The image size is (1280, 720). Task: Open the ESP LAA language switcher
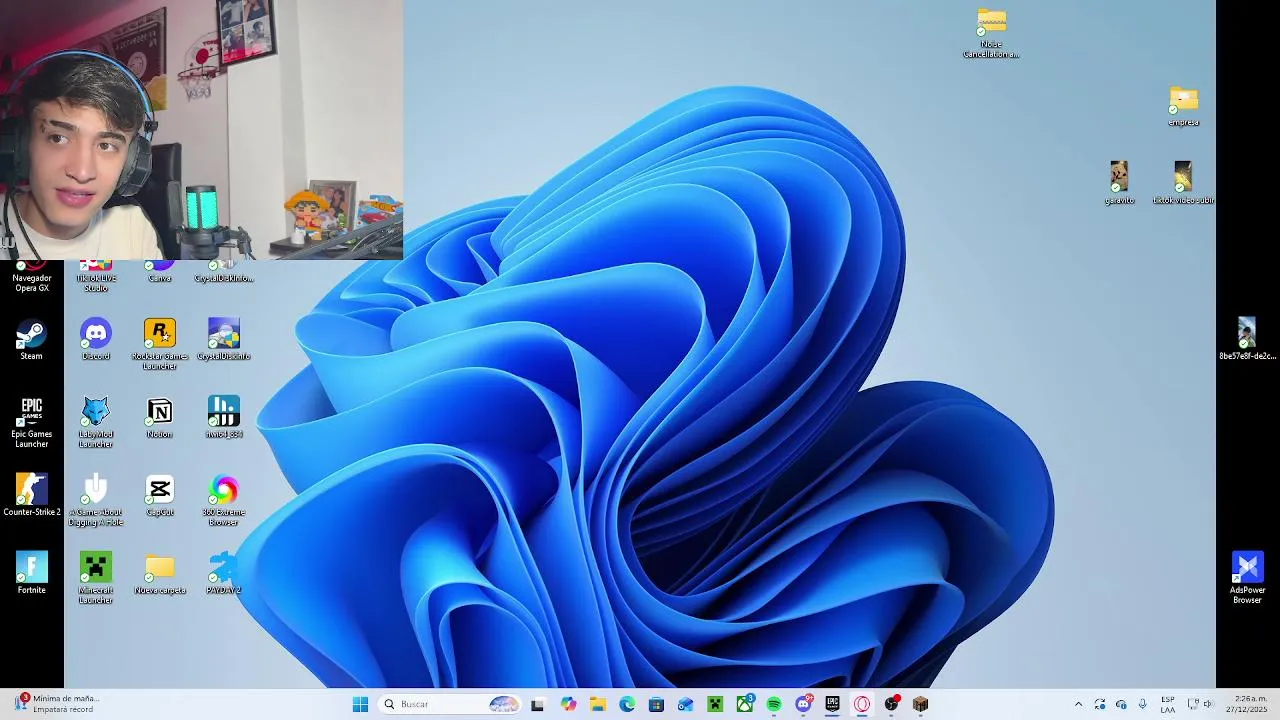pyautogui.click(x=1168, y=704)
